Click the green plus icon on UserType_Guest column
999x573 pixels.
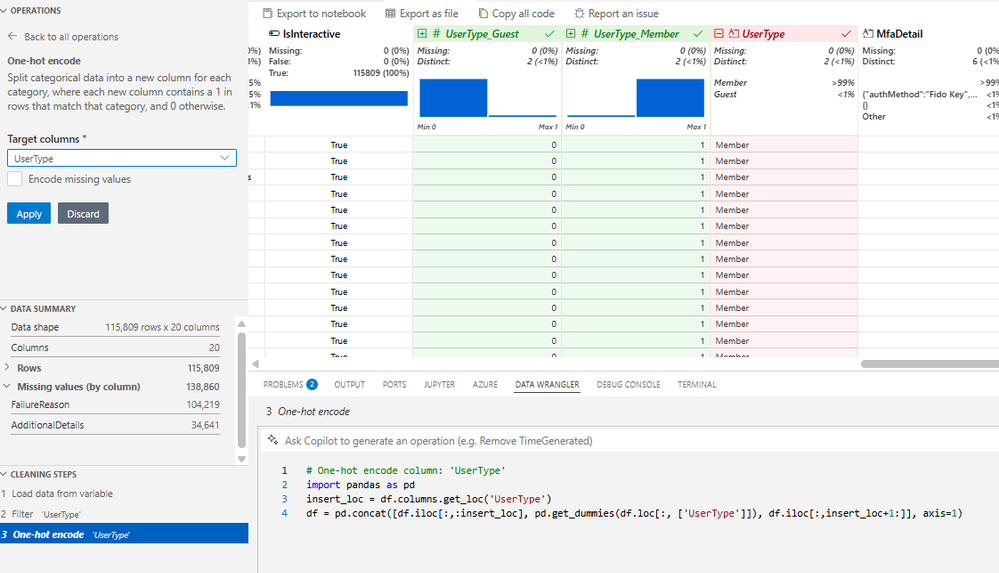coord(422,34)
